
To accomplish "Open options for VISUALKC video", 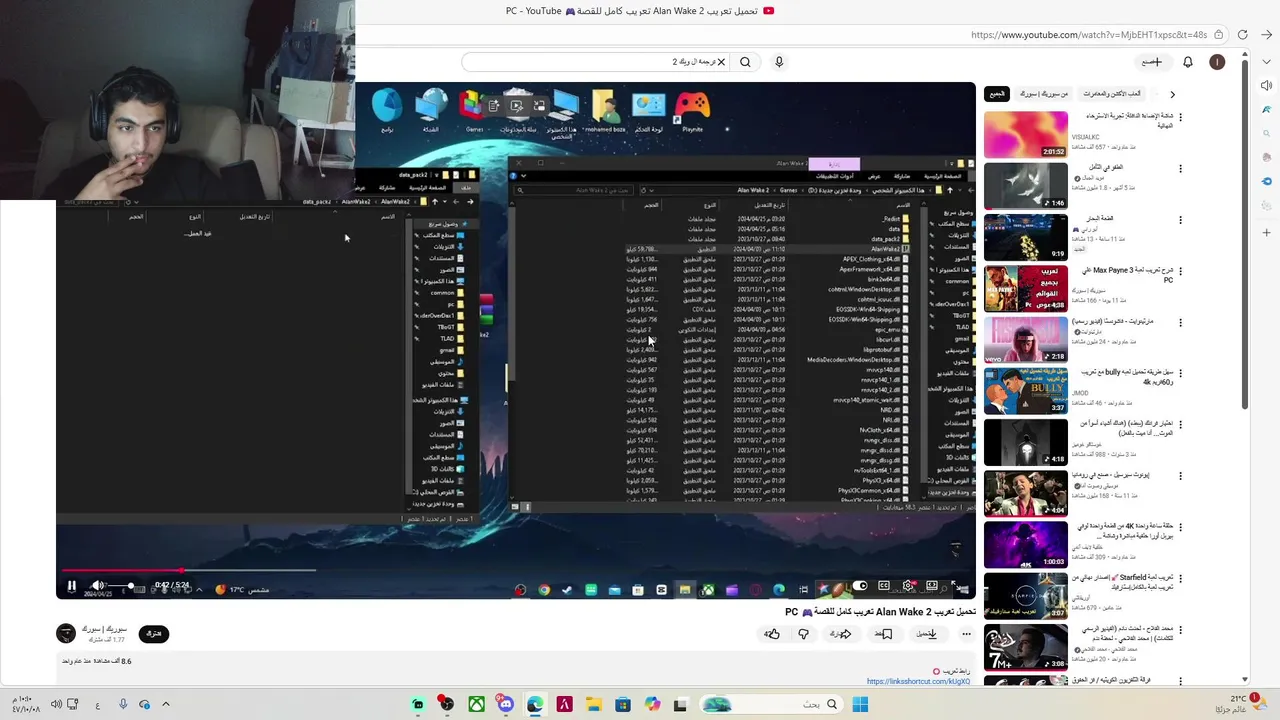I will tap(1180, 118).
